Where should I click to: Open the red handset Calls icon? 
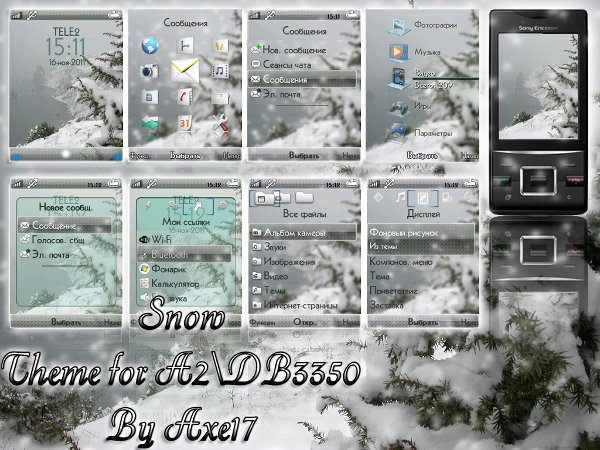click(185, 96)
